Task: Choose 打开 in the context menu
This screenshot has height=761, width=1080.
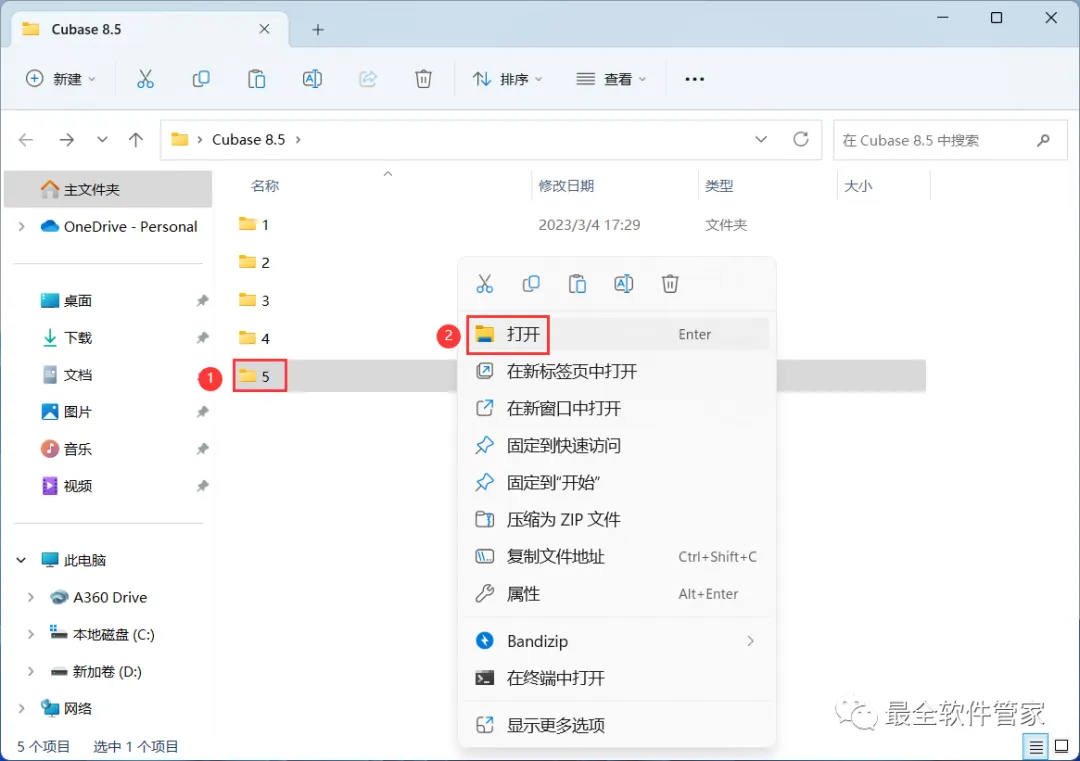Action: (617, 335)
